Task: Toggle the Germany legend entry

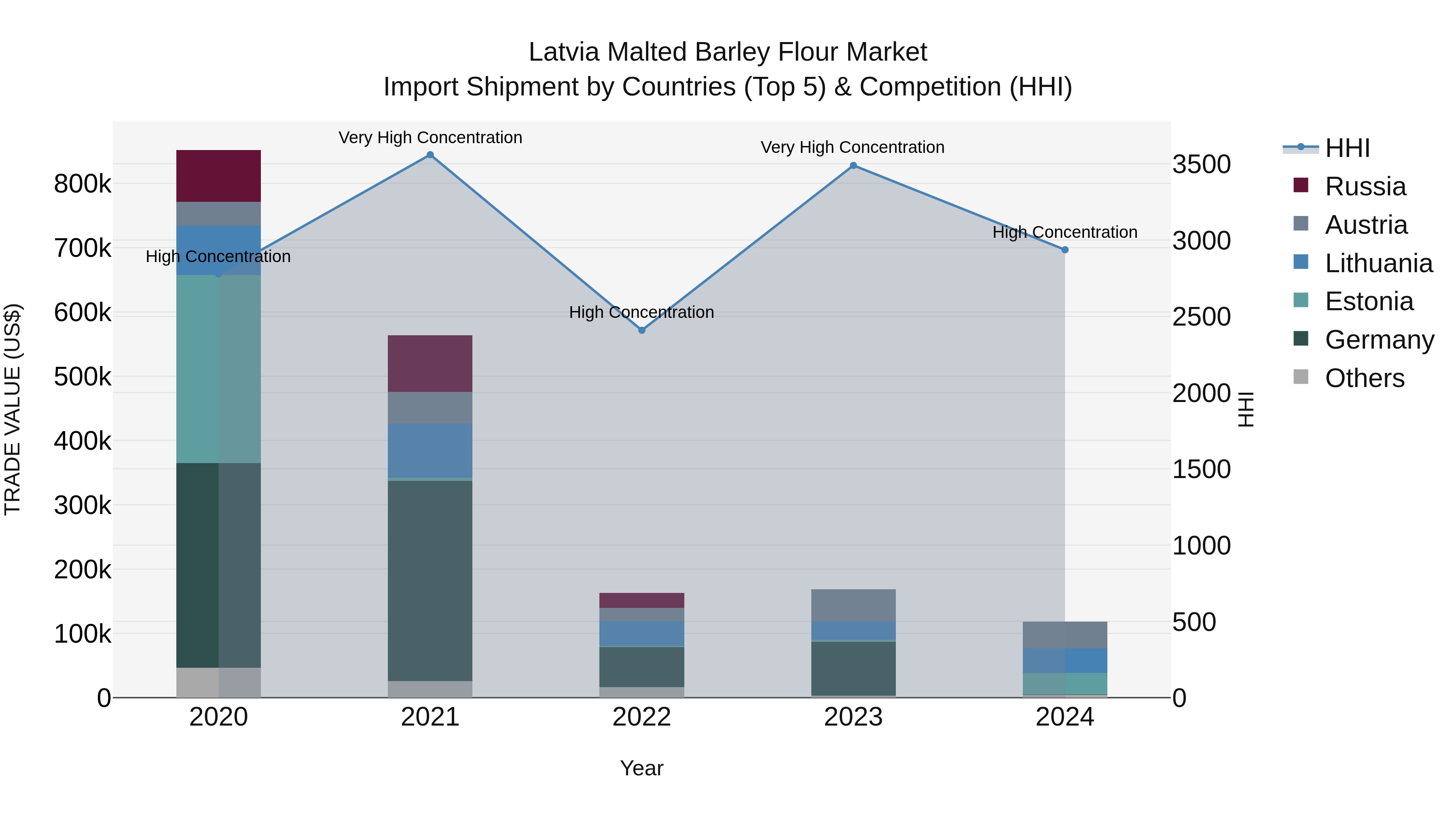Action: [x=1363, y=340]
